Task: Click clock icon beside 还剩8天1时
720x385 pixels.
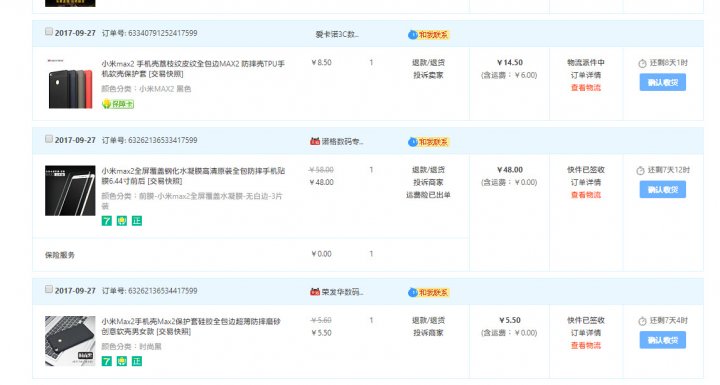Action: click(642, 63)
